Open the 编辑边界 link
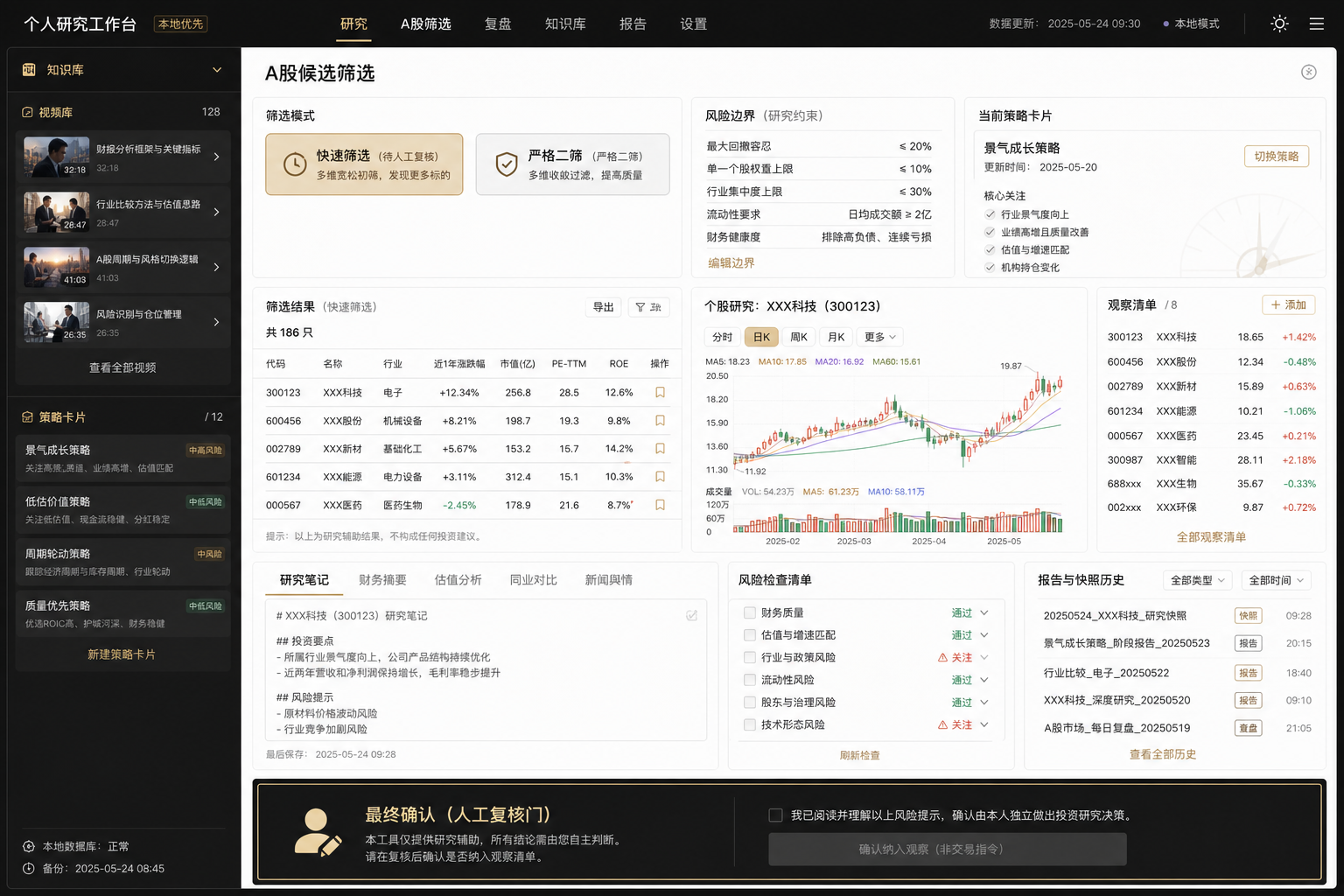1344x896 pixels. point(731,262)
